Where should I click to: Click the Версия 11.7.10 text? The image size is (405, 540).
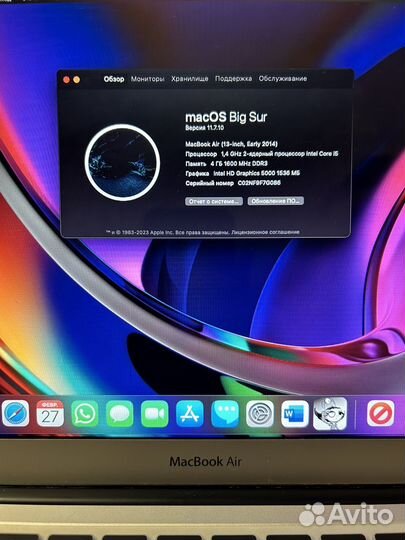tap(205, 128)
